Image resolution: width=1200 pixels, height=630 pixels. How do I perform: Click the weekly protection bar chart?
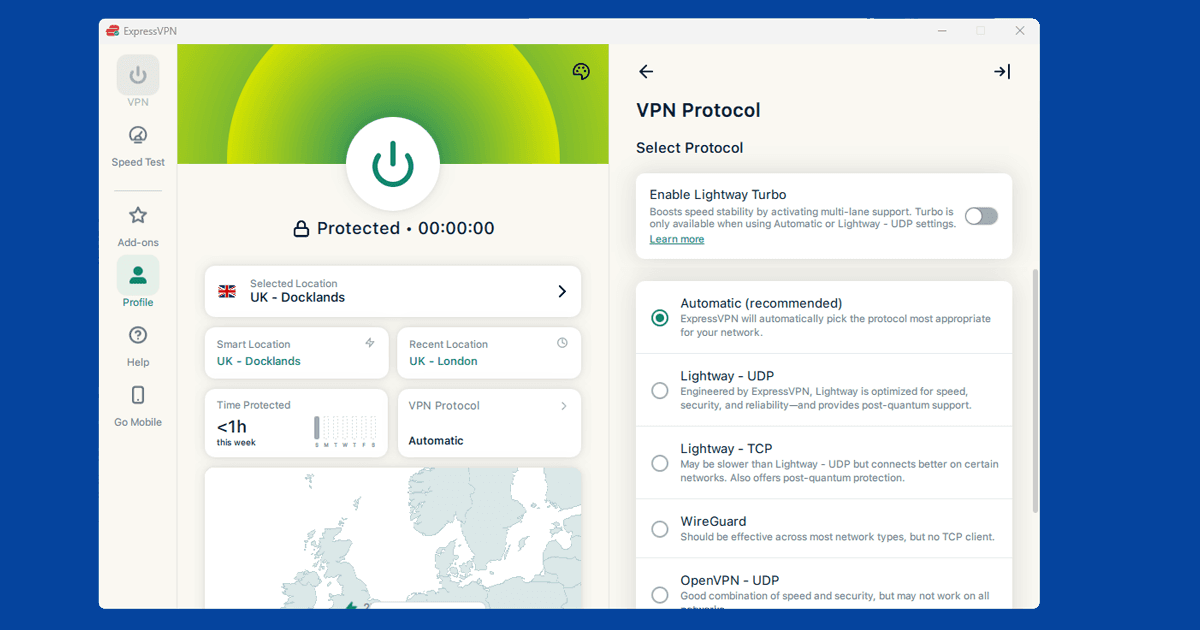click(x=346, y=431)
